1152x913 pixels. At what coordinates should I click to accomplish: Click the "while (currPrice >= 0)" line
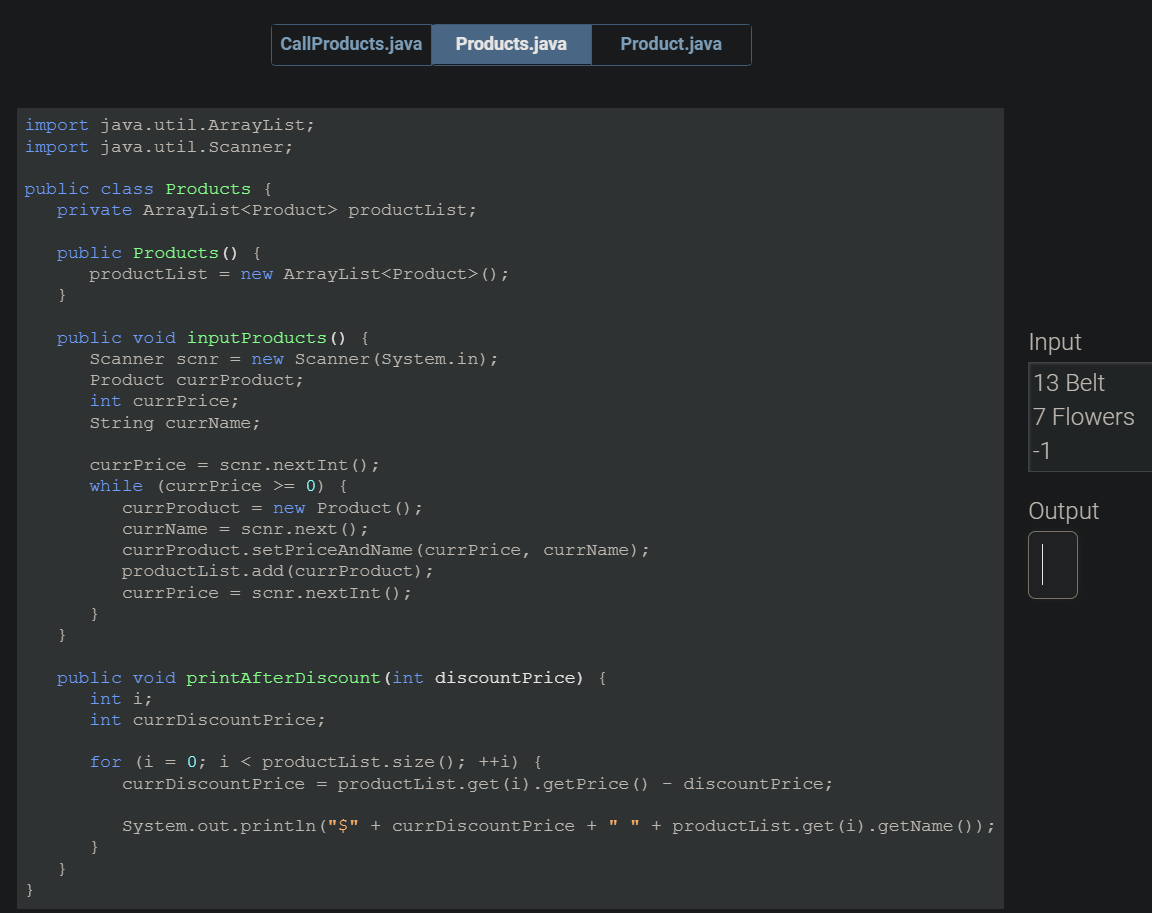(x=218, y=486)
